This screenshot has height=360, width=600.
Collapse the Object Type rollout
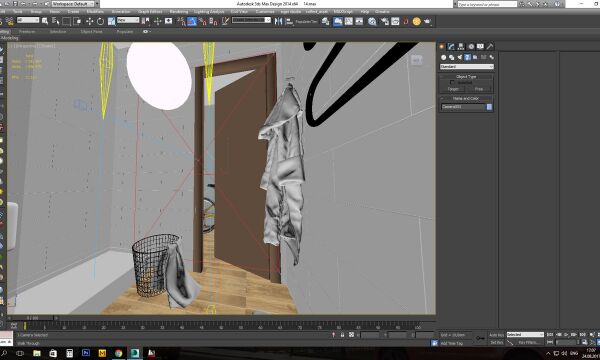pos(466,77)
